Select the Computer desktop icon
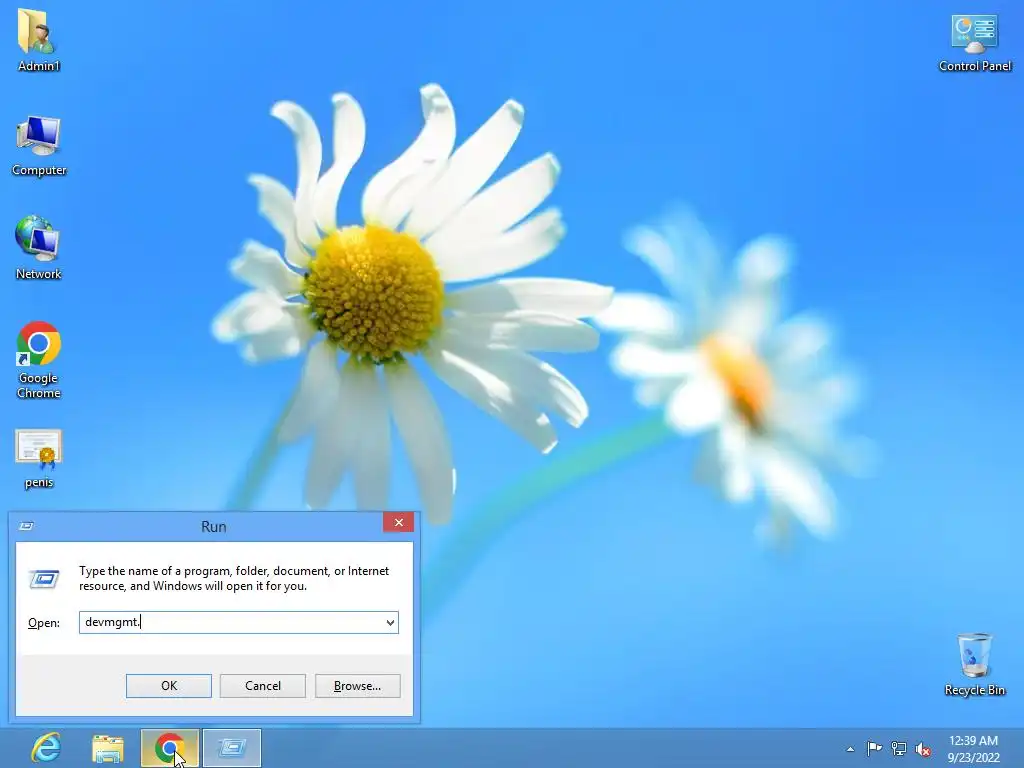The image size is (1024, 768). [x=39, y=146]
